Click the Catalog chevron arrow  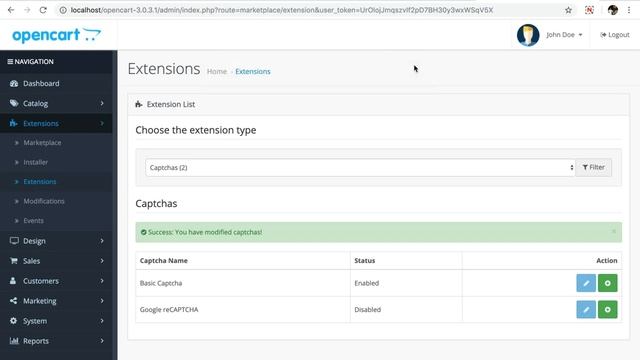pyautogui.click(x=102, y=103)
